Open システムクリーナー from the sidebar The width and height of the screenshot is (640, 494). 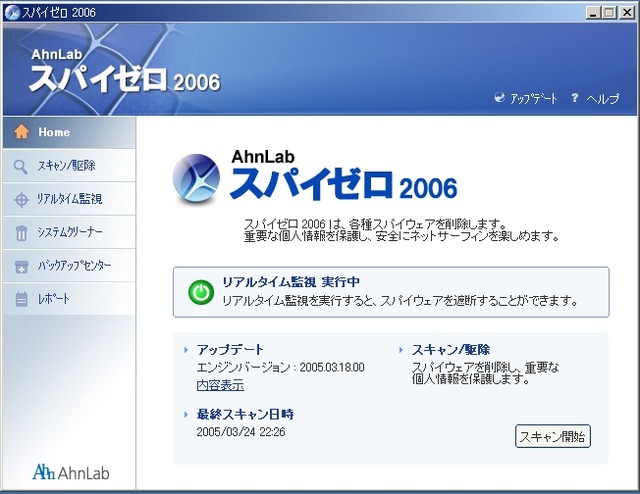pos(69,233)
